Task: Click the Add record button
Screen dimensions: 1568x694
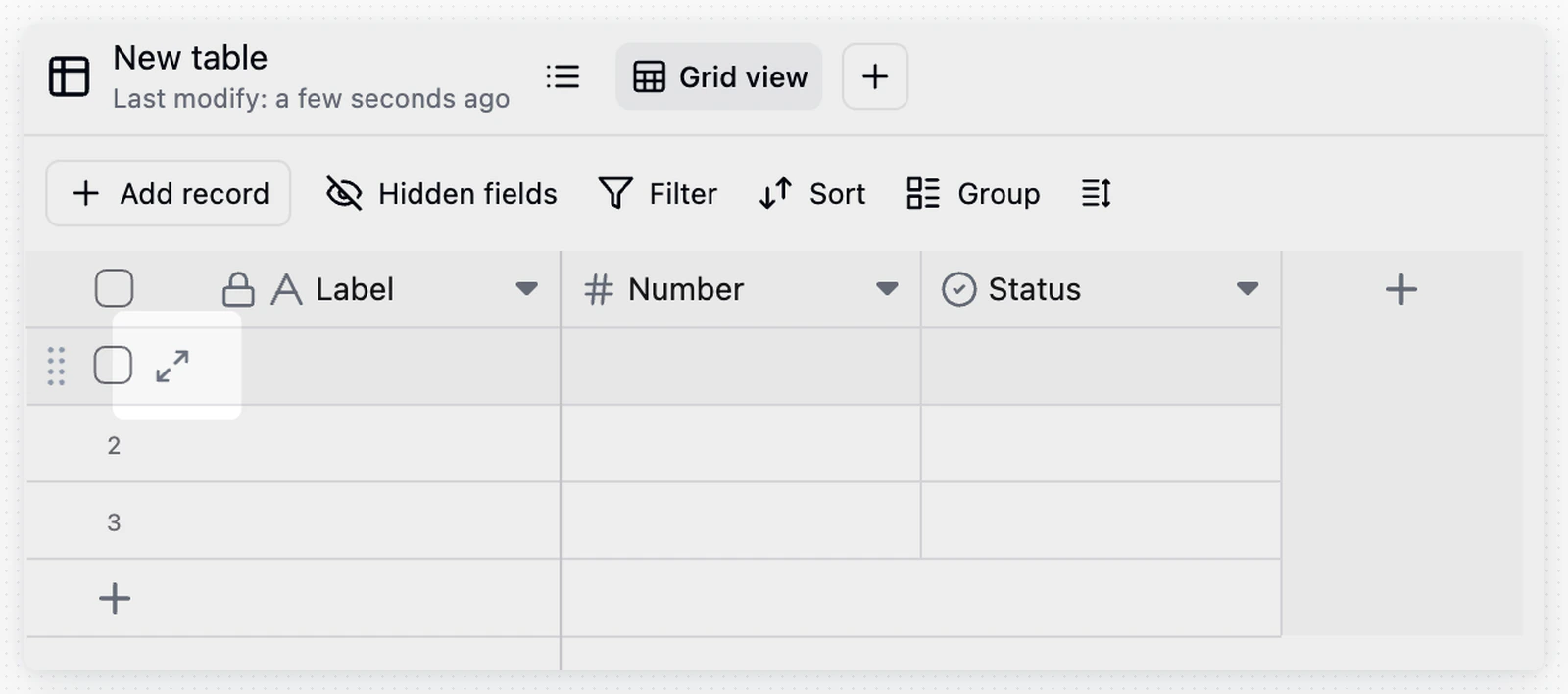Action: click(x=169, y=193)
